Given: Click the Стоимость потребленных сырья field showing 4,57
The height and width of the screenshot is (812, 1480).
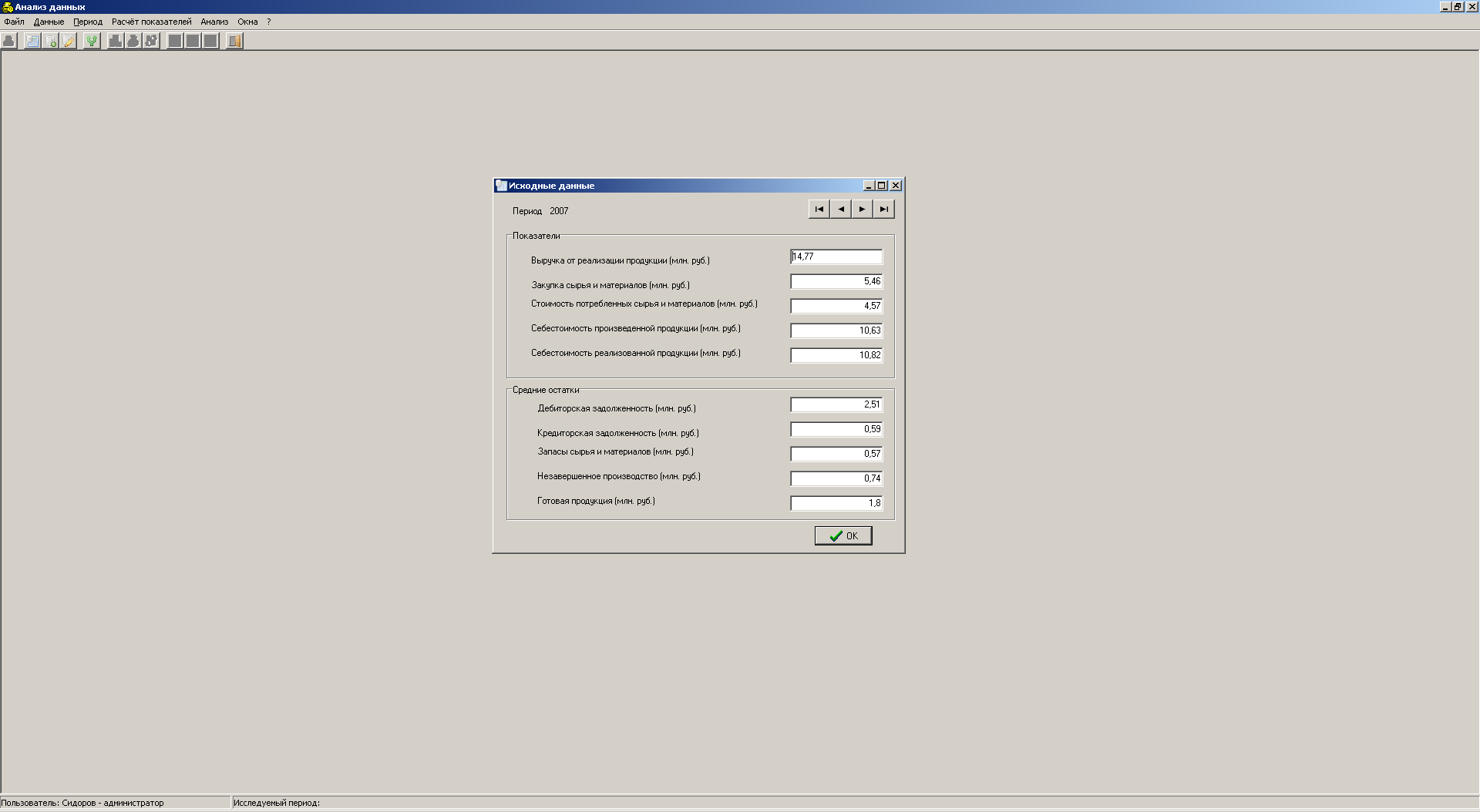Looking at the screenshot, I should pyautogui.click(x=836, y=306).
